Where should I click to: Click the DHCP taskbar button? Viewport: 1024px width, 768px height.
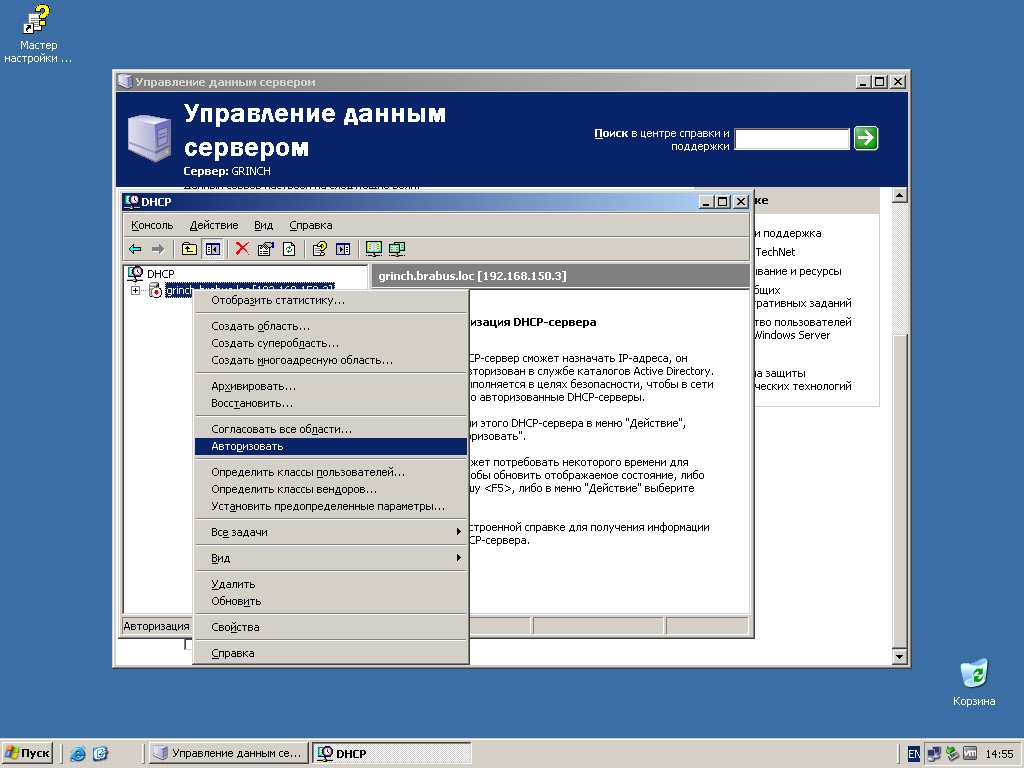tap(391, 754)
